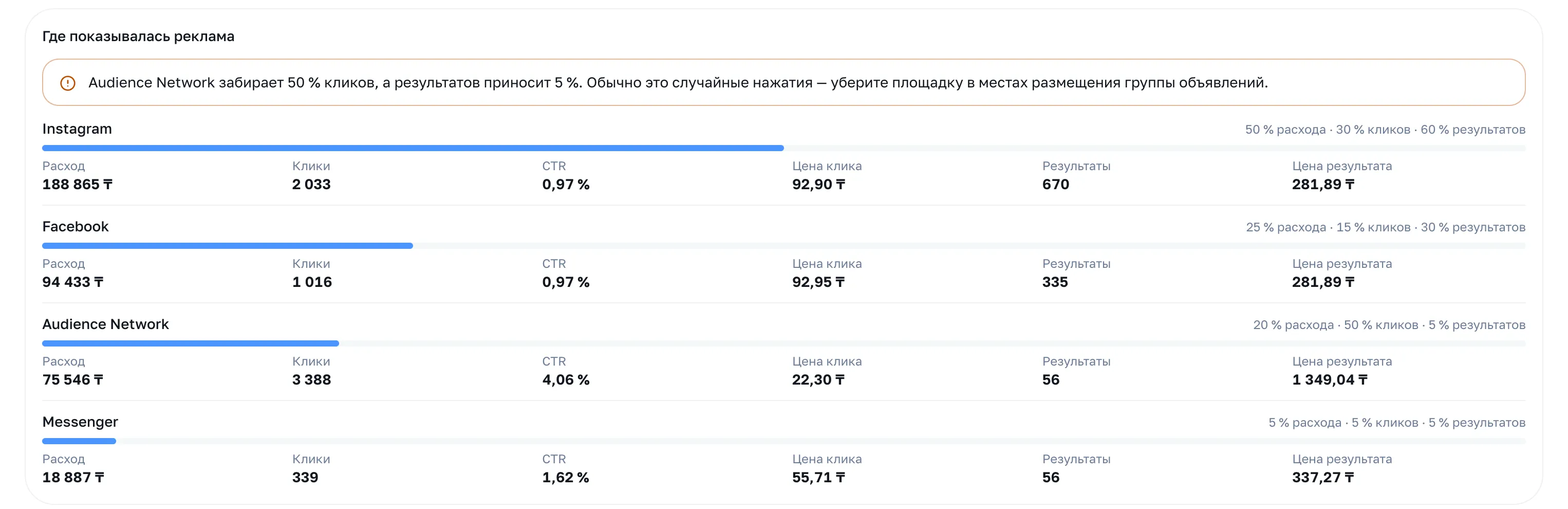Click Instagram results value 670
Image resolution: width=1568 pixels, height=509 pixels.
click(1055, 185)
